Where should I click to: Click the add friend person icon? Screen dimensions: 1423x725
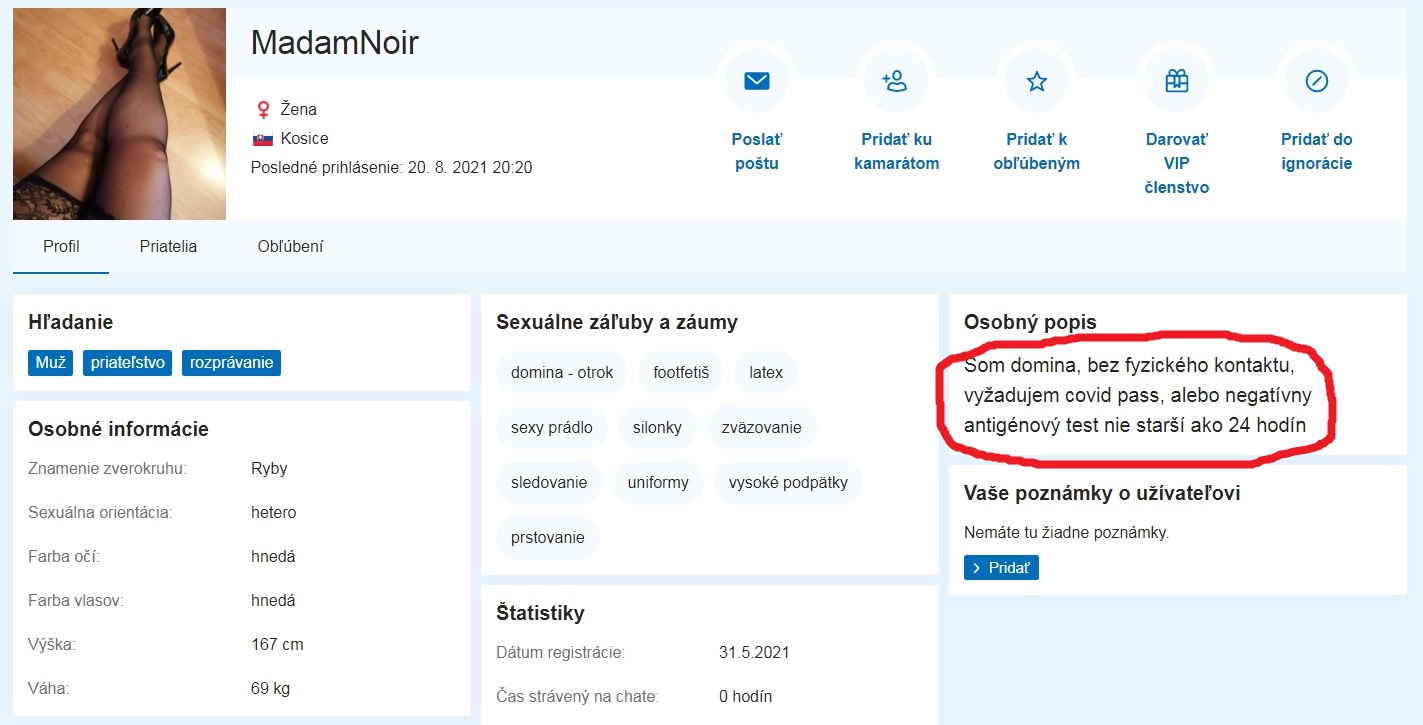pyautogui.click(x=896, y=81)
